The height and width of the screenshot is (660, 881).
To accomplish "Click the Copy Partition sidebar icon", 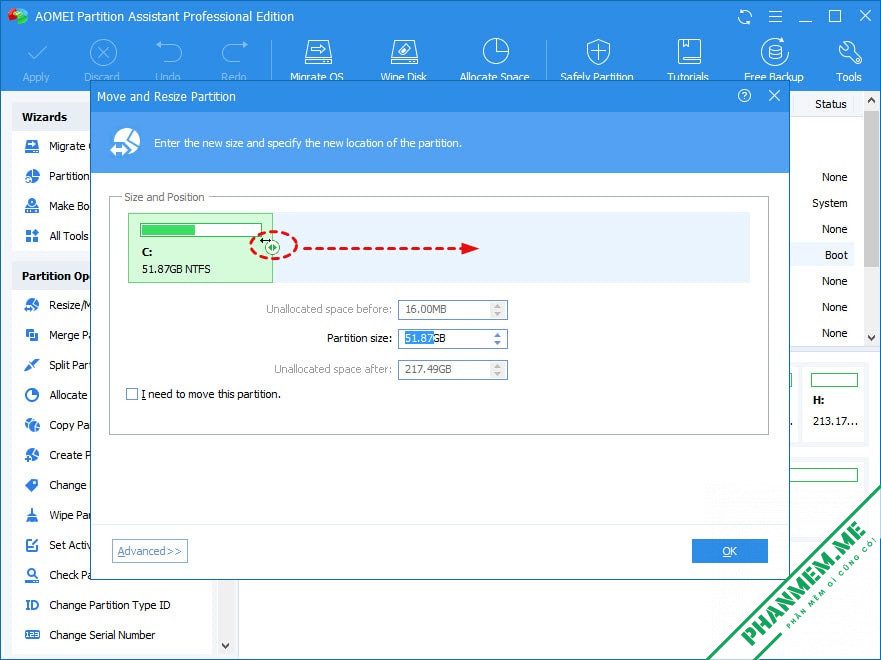I will point(32,425).
